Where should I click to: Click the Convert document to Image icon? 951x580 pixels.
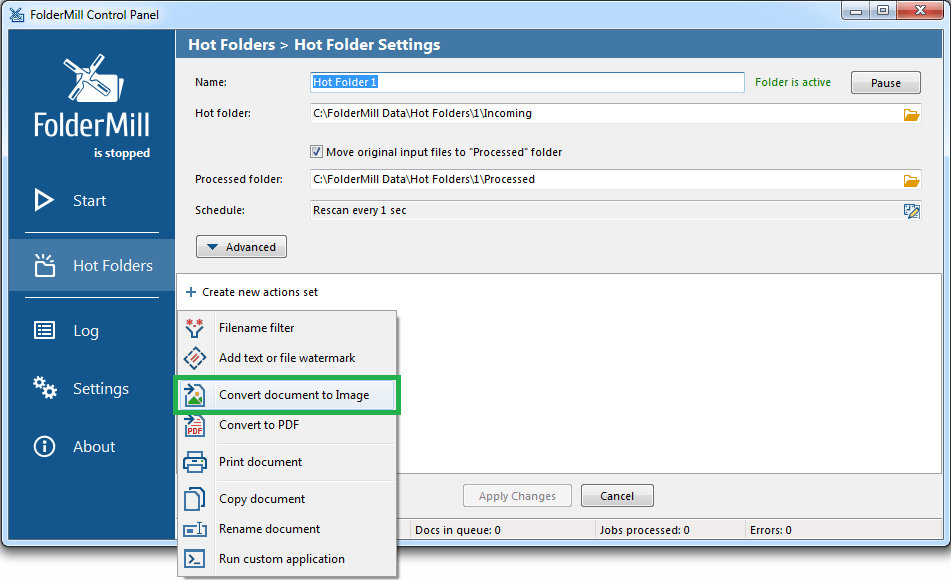click(x=195, y=395)
